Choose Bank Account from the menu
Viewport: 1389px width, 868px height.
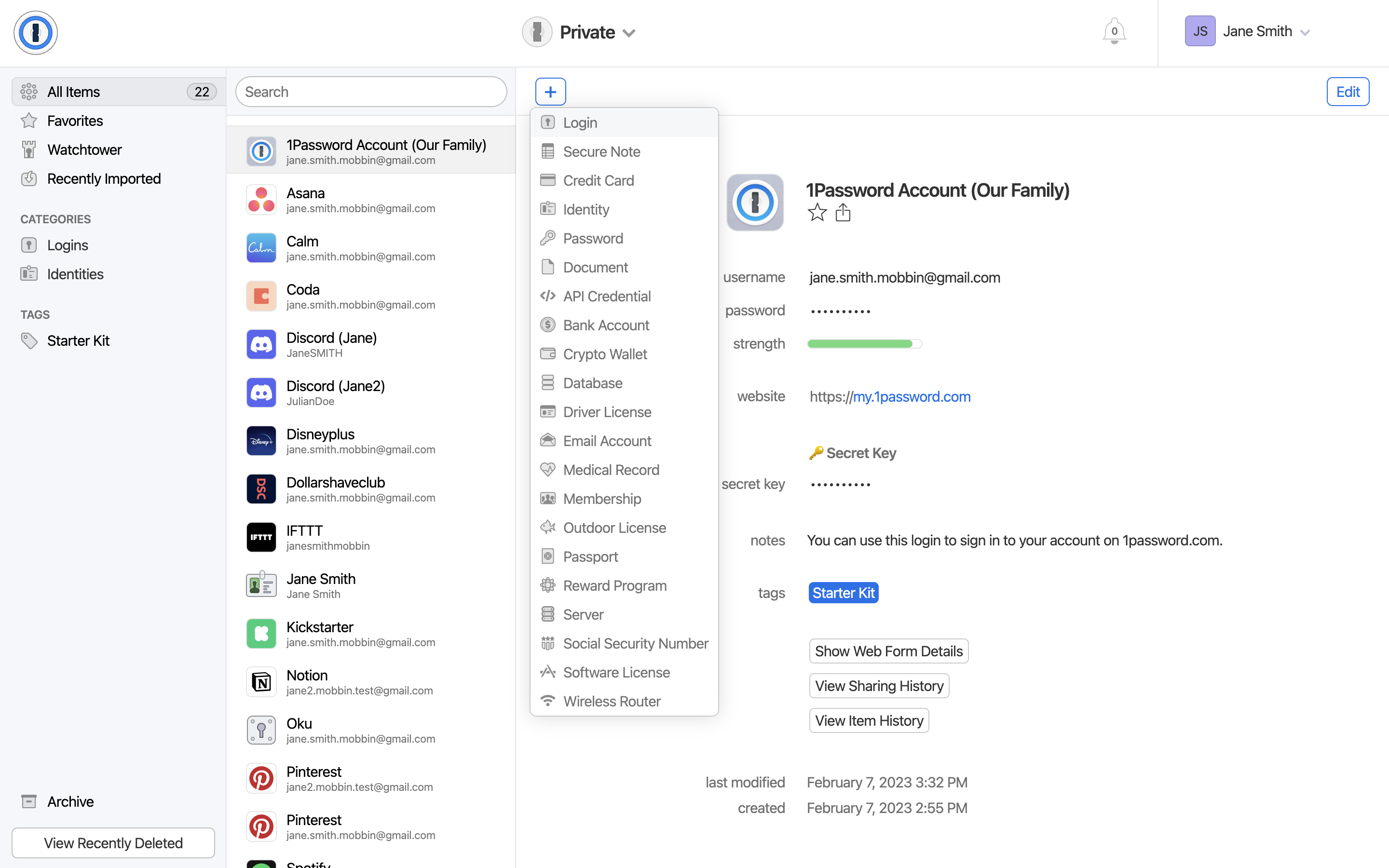point(624,325)
